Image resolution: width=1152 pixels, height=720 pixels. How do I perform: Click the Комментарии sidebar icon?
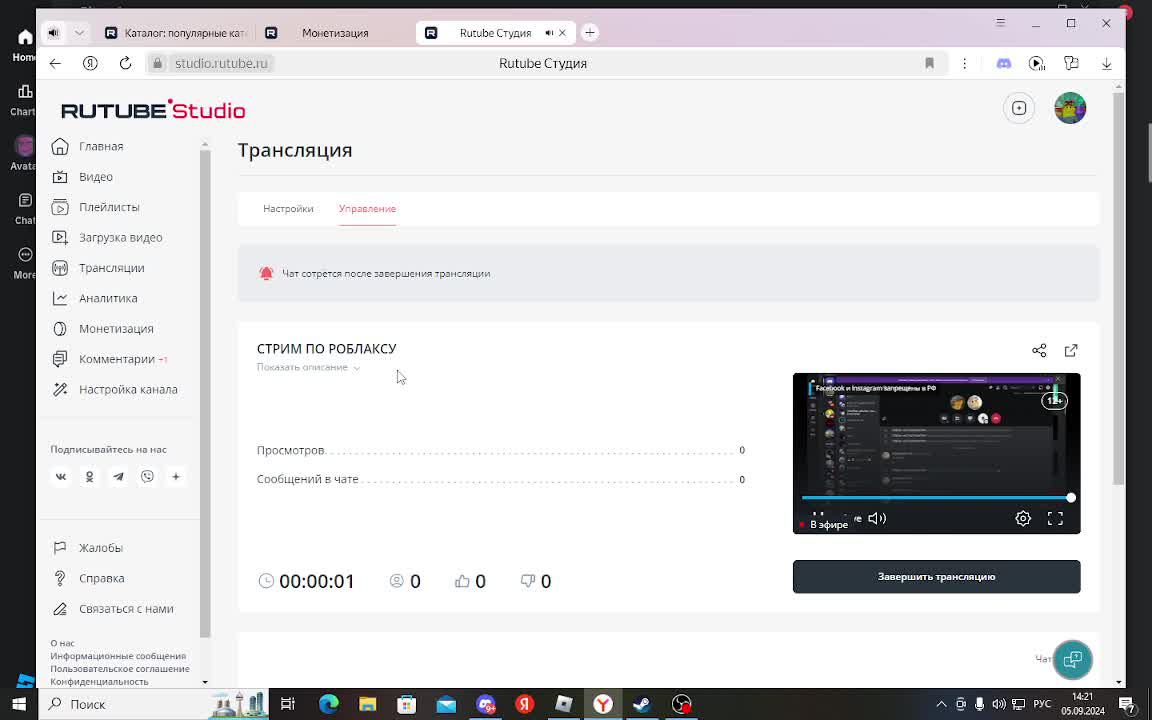pyautogui.click(x=60, y=359)
